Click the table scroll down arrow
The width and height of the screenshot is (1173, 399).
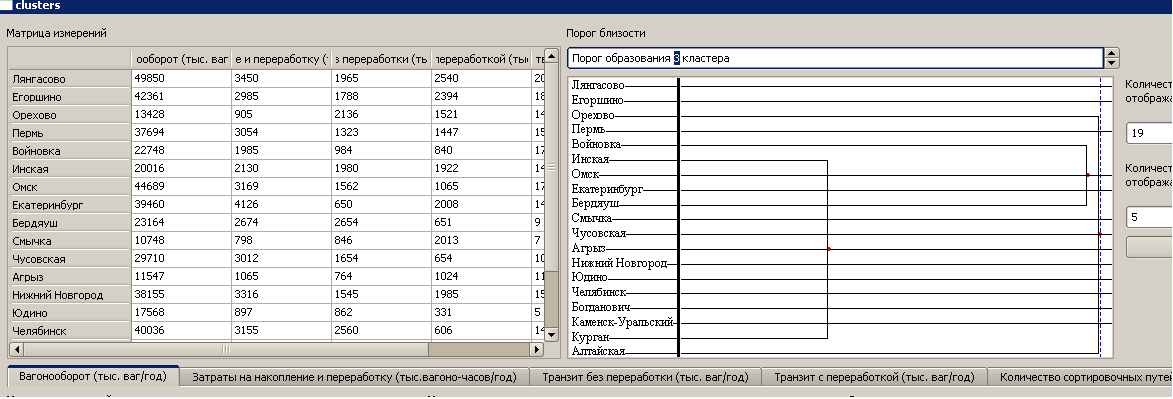coord(551,334)
